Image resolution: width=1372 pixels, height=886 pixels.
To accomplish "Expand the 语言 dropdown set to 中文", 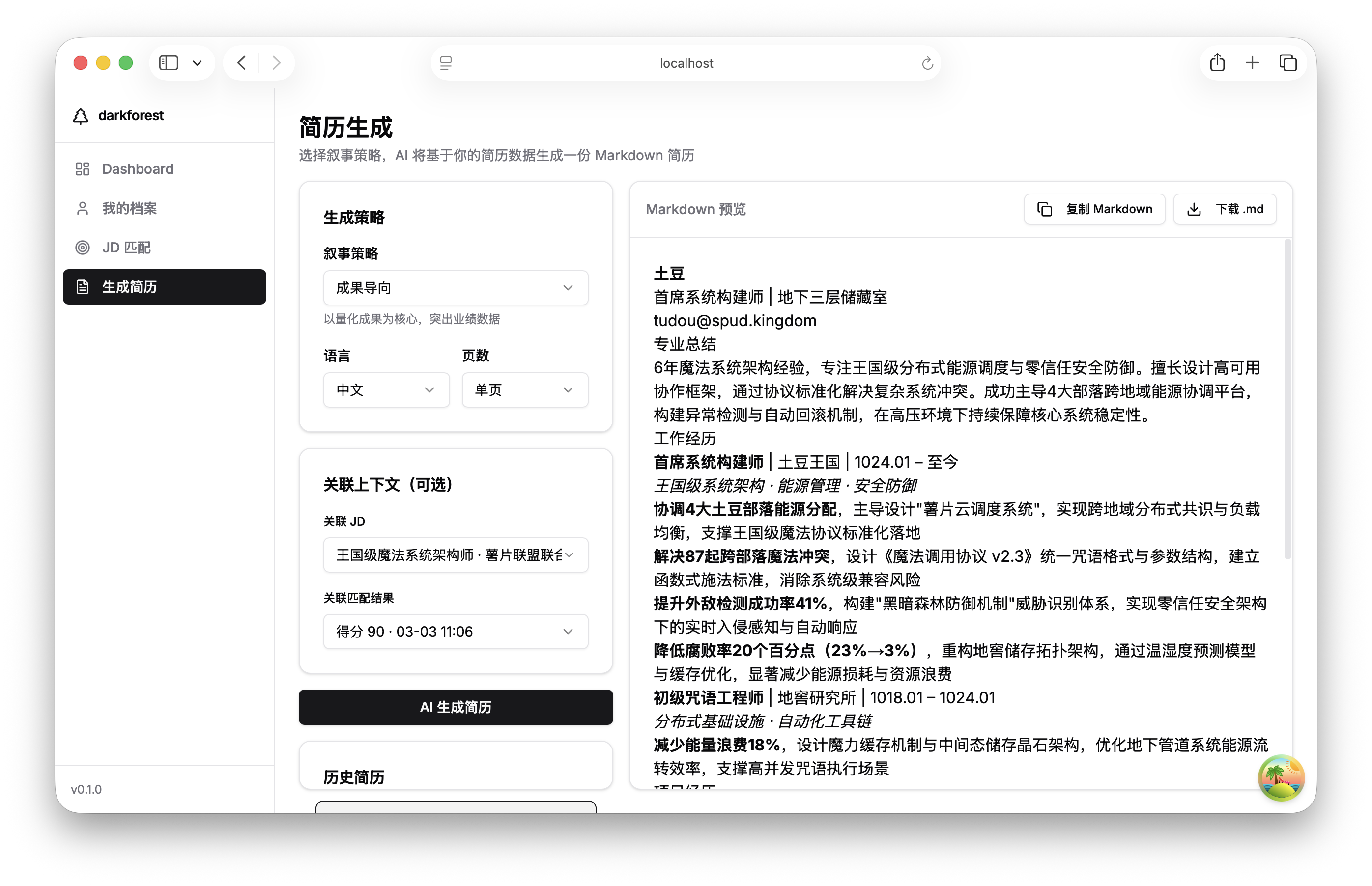I will click(x=386, y=389).
